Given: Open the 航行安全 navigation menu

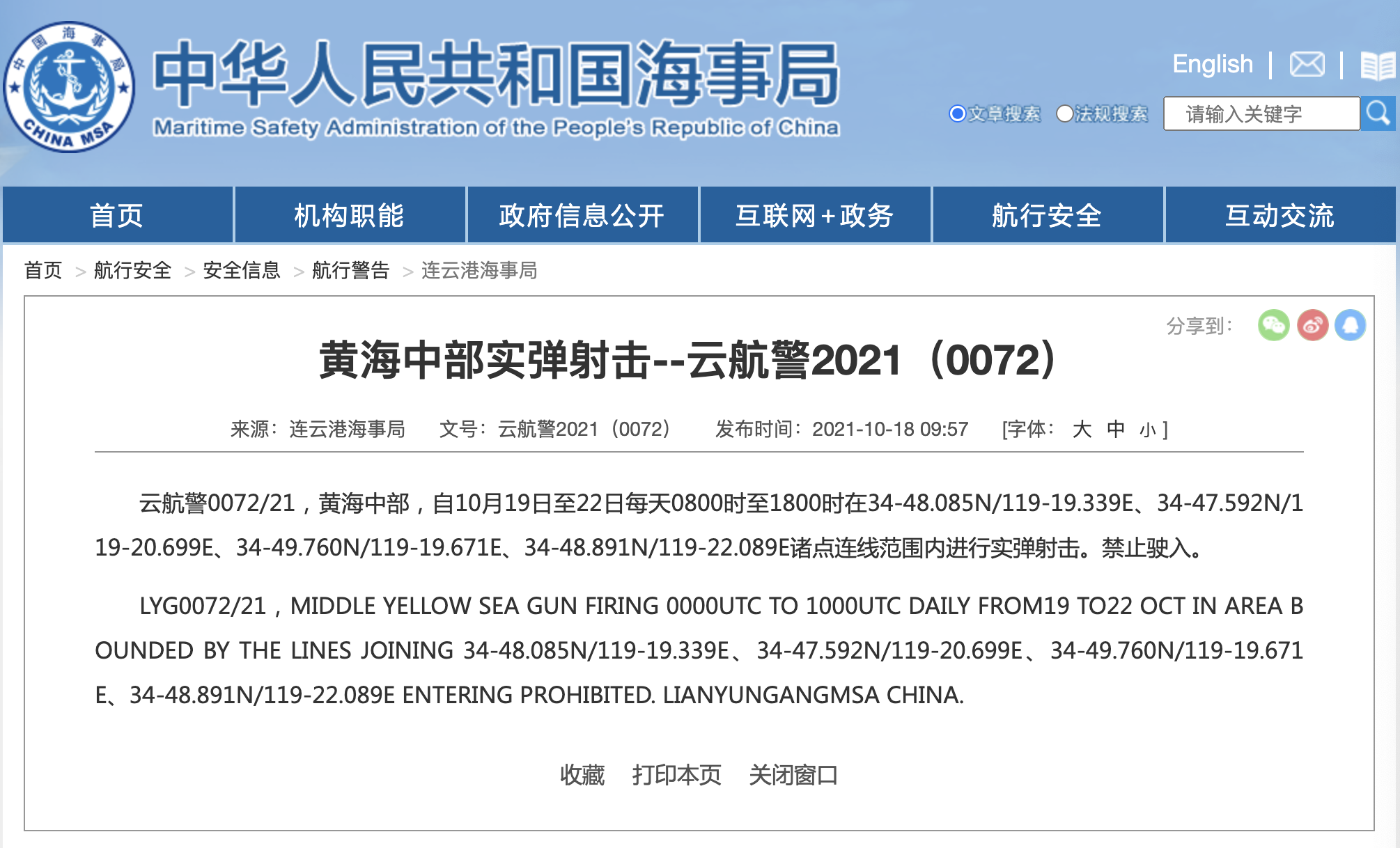Looking at the screenshot, I should coord(1047,215).
